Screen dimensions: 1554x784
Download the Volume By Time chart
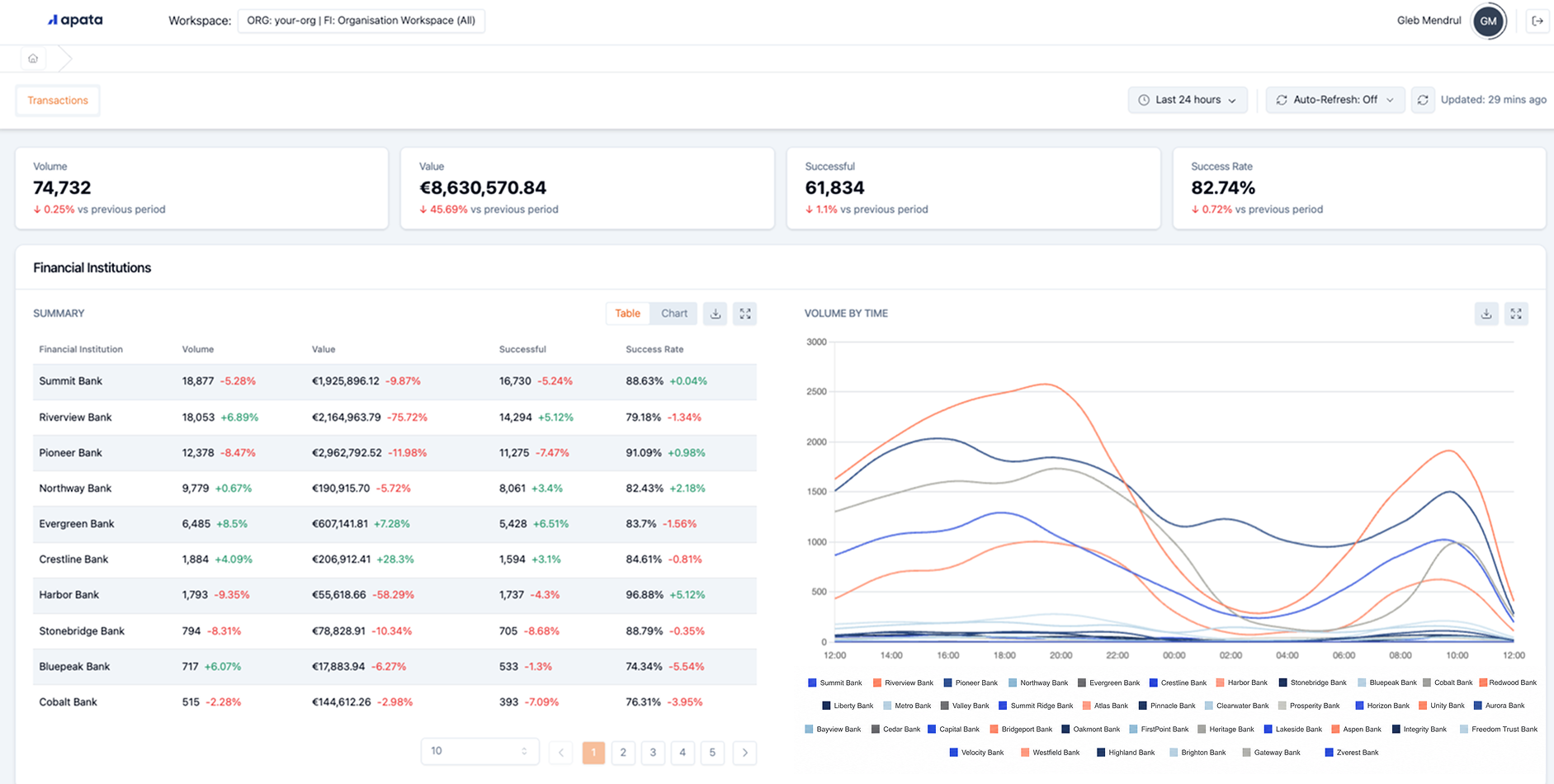click(x=1486, y=314)
